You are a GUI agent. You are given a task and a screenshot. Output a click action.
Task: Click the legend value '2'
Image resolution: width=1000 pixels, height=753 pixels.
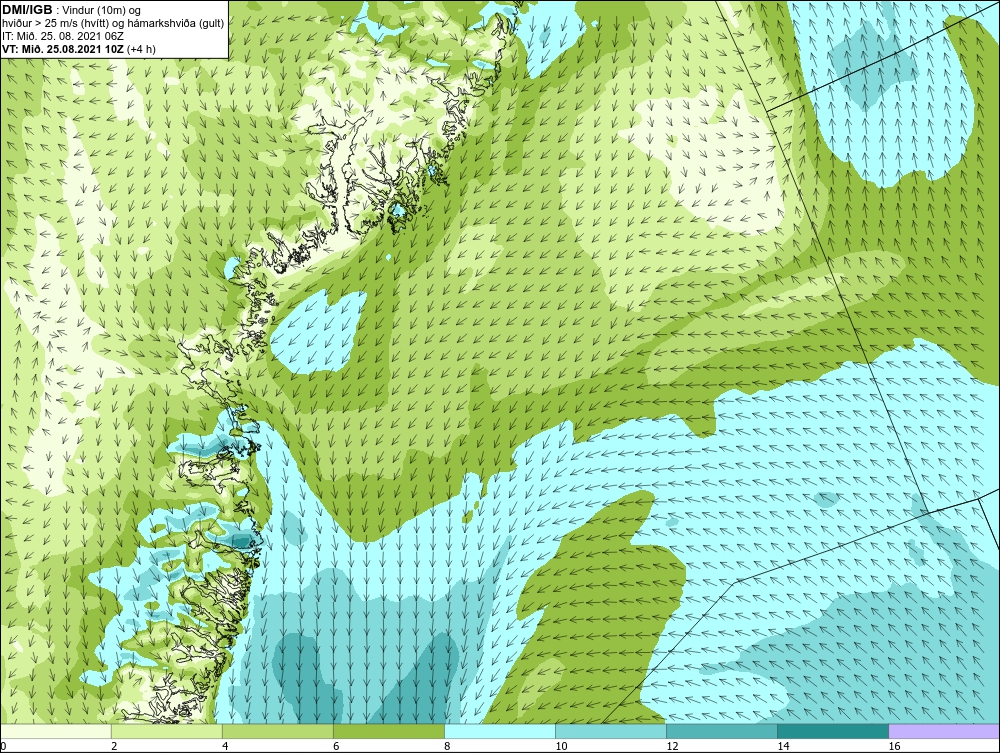pos(114,746)
